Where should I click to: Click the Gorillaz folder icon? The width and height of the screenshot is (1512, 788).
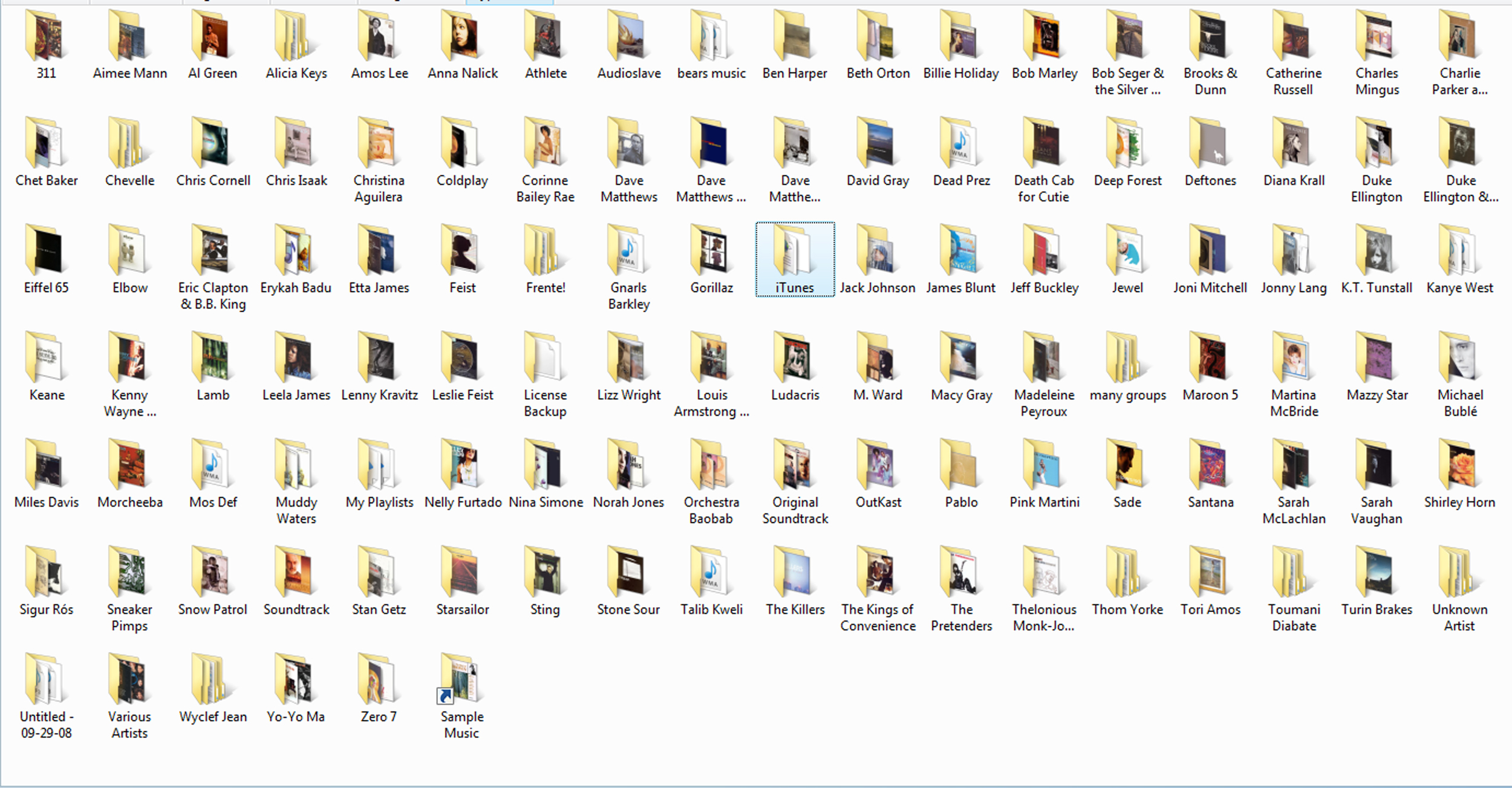tap(711, 250)
